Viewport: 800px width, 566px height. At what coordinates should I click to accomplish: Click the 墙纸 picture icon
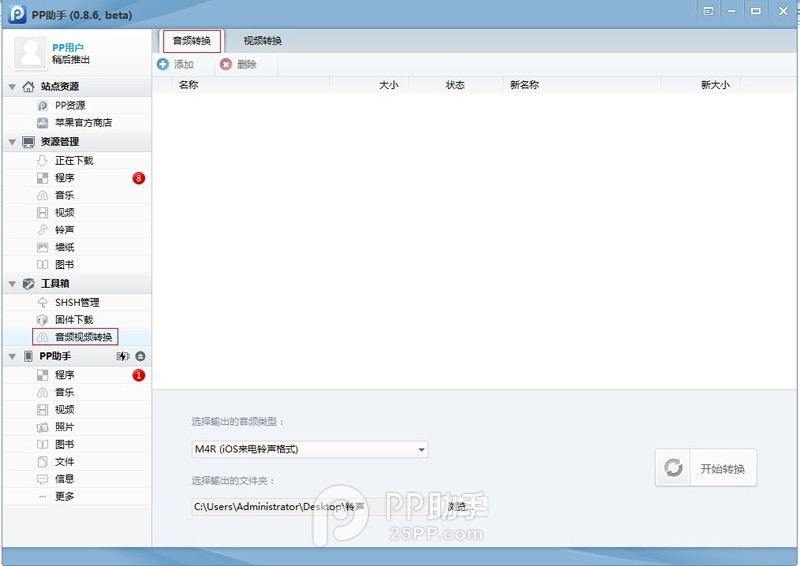click(43, 248)
